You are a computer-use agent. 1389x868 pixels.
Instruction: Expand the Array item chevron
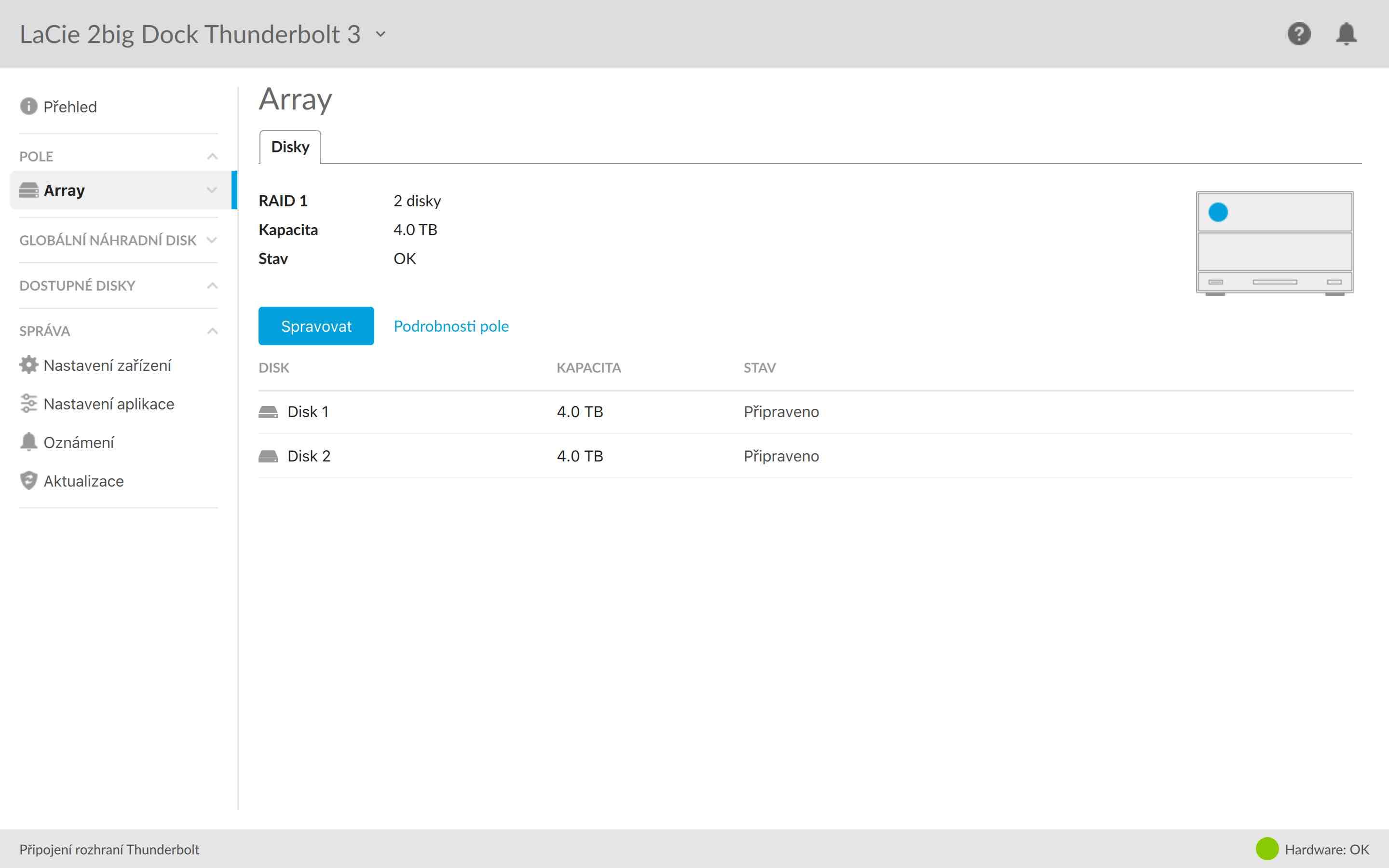coord(212,190)
